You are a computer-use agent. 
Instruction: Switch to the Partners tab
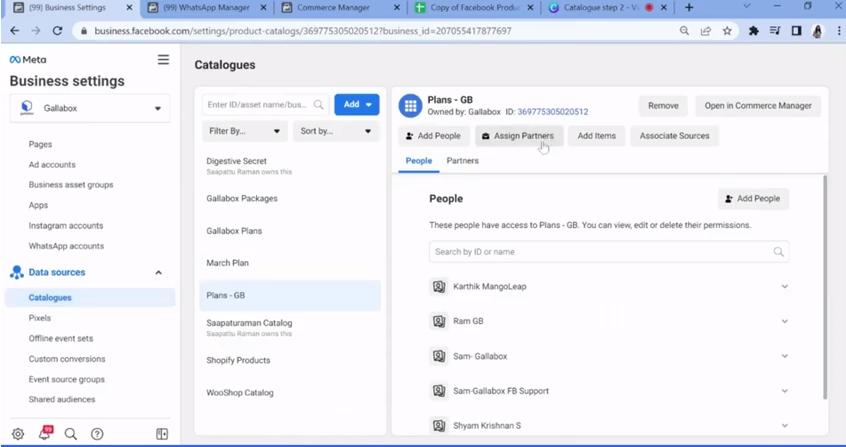[x=462, y=161]
